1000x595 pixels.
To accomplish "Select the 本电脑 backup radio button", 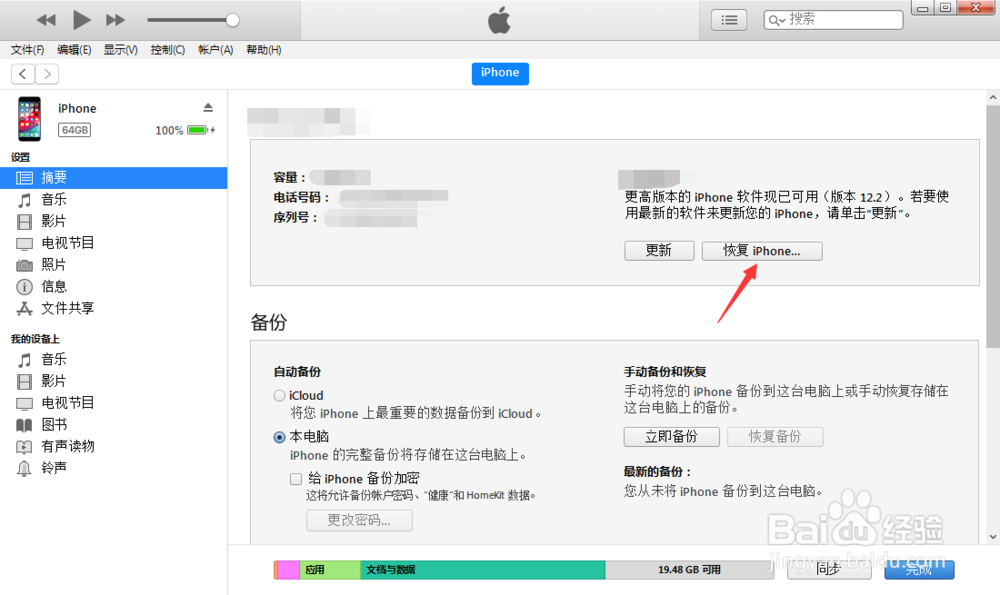I will [279, 437].
